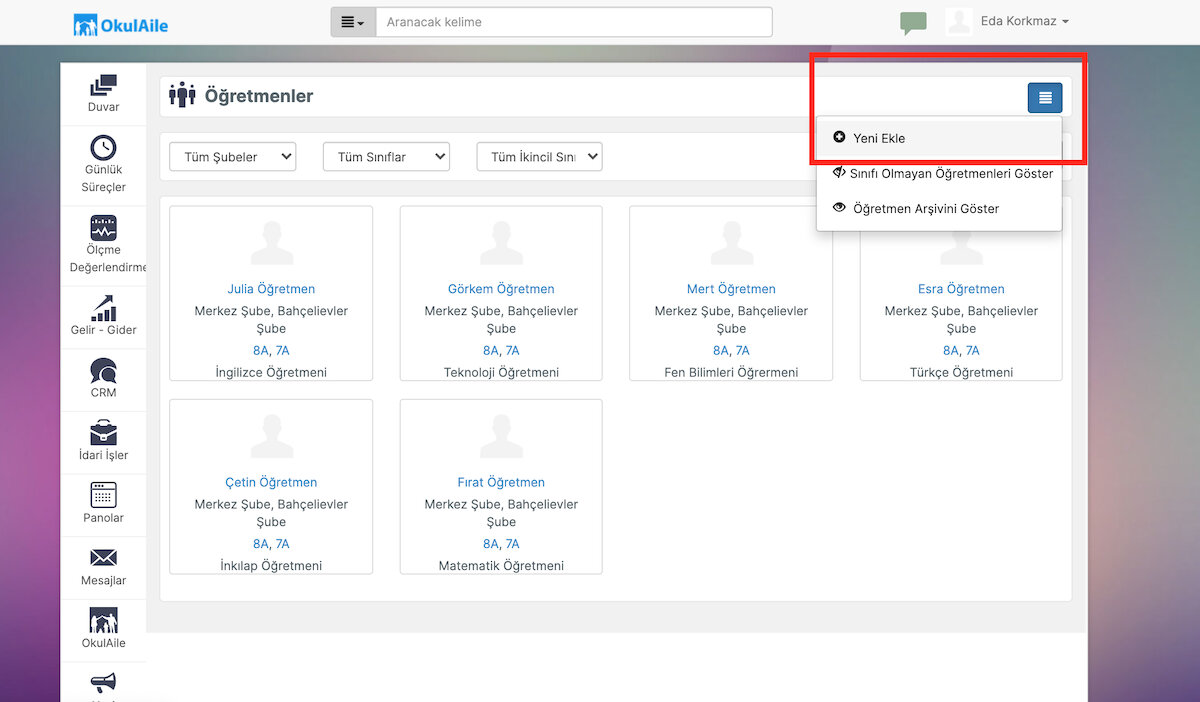Open Julia Öğretmen's profile link
This screenshot has width=1200, height=702.
coord(271,289)
